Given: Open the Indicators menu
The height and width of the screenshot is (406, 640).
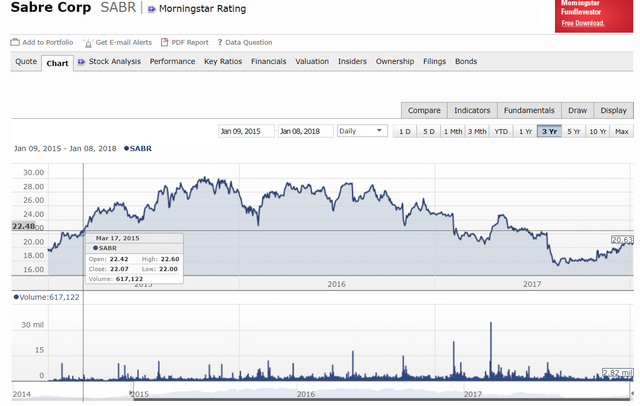Looking at the screenshot, I should click(472, 110).
